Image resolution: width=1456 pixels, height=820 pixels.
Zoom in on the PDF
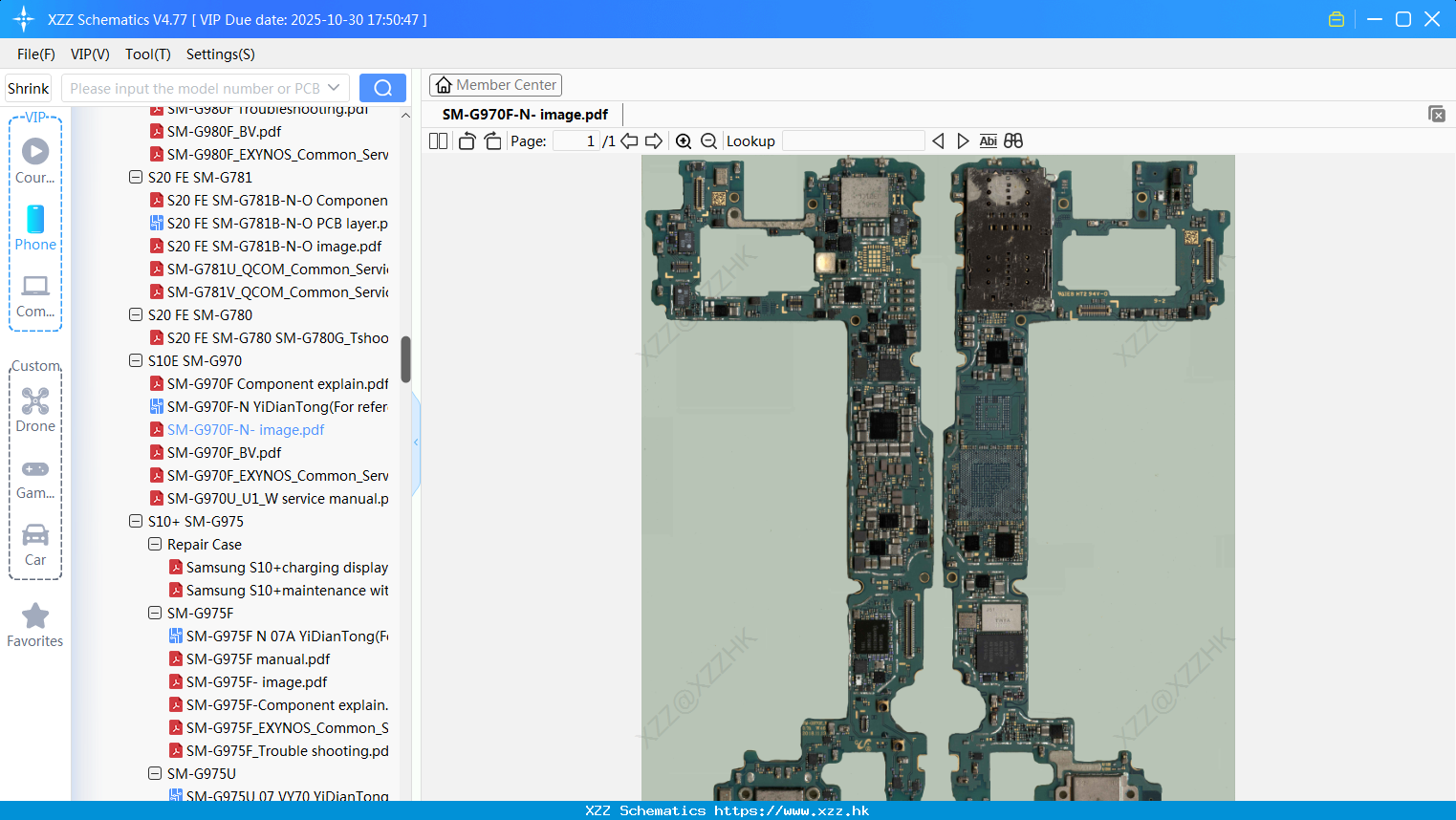tap(684, 140)
